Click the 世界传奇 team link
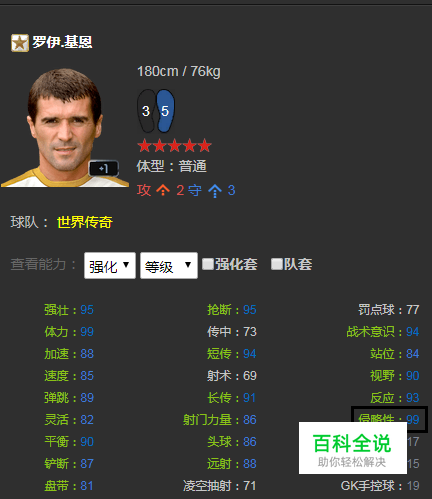432x499 pixels. (x=85, y=222)
